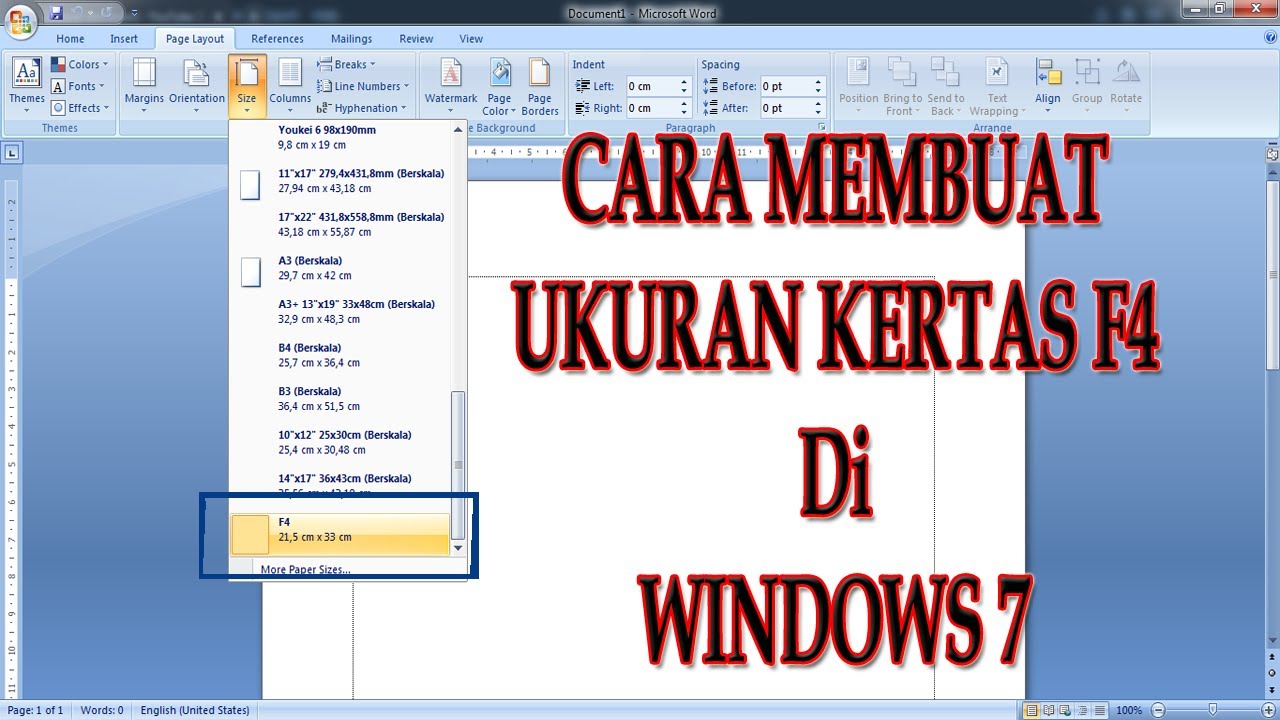Click Size list scroll up arrow
Viewport: 1280px width, 720px height.
[458, 129]
